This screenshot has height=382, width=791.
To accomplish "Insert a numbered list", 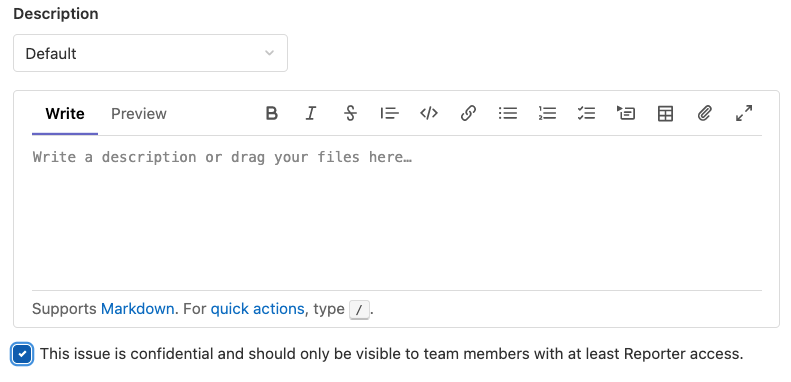I will [x=547, y=114].
